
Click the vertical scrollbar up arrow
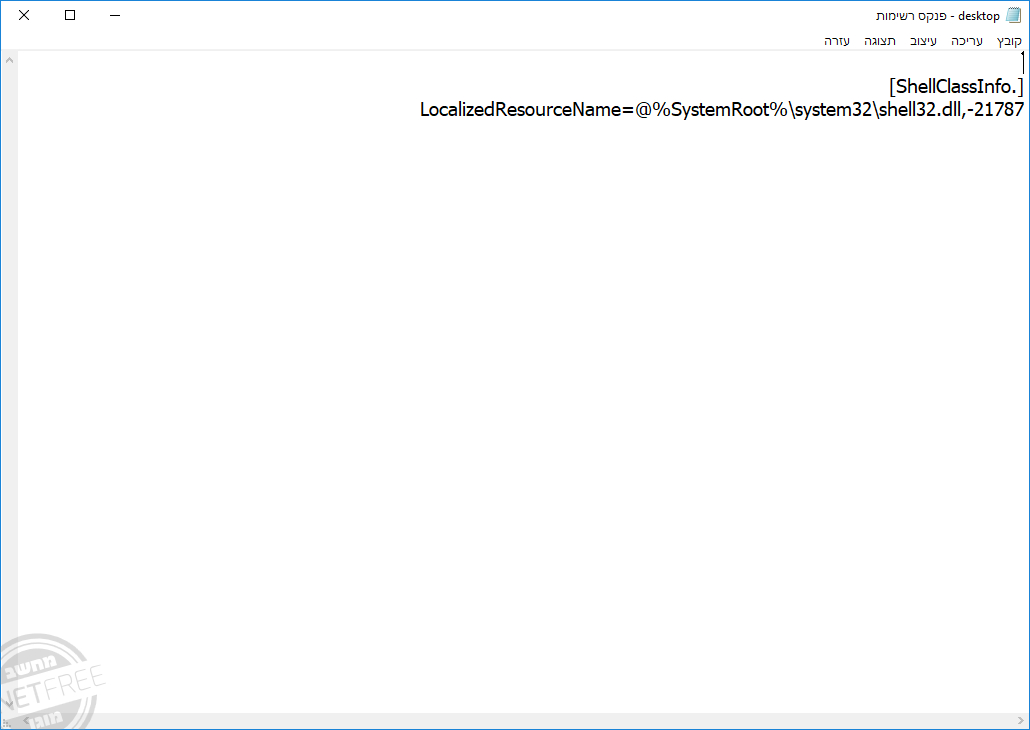[9, 60]
